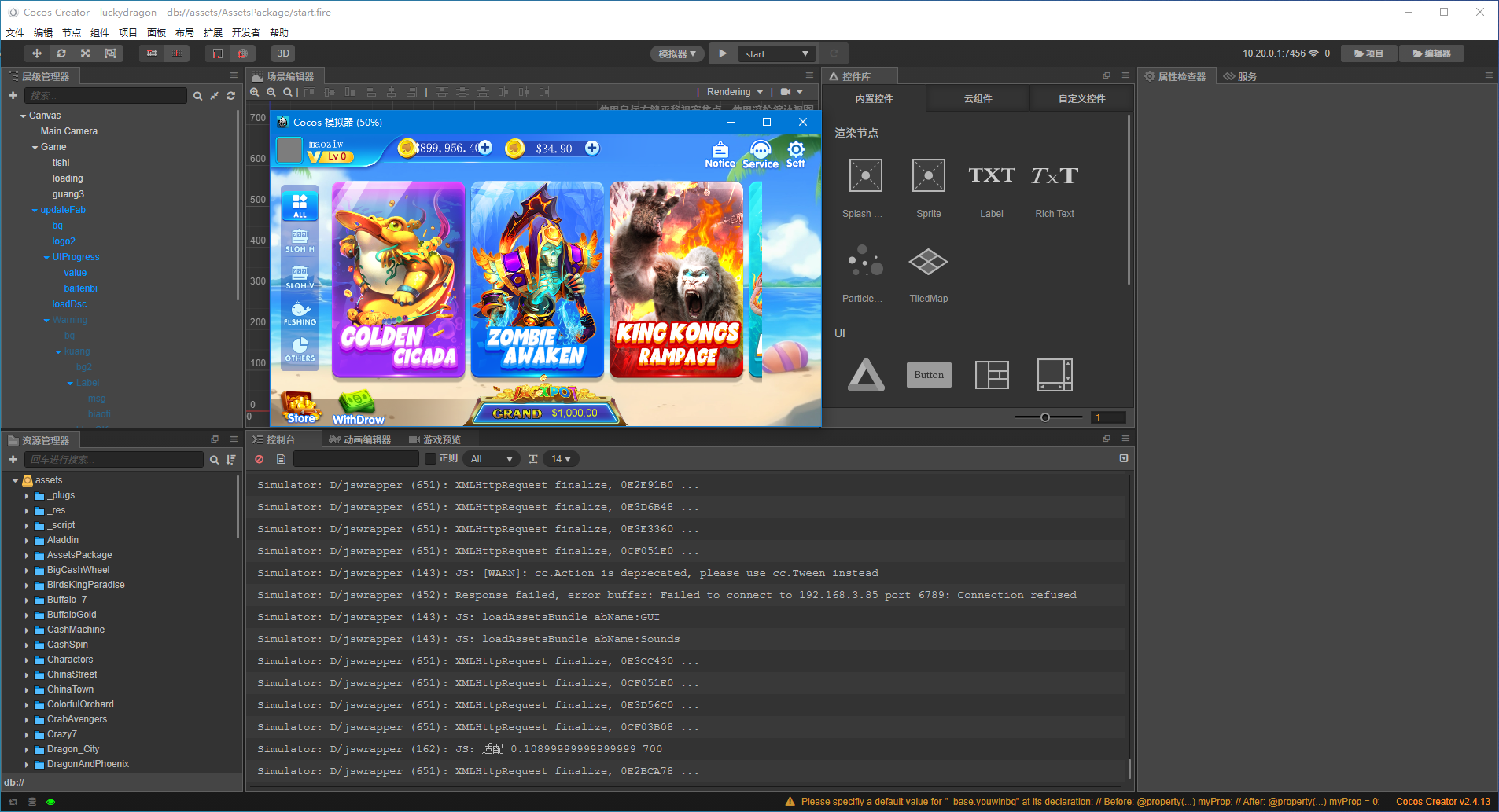Toggle 3D scene mode

[x=283, y=53]
